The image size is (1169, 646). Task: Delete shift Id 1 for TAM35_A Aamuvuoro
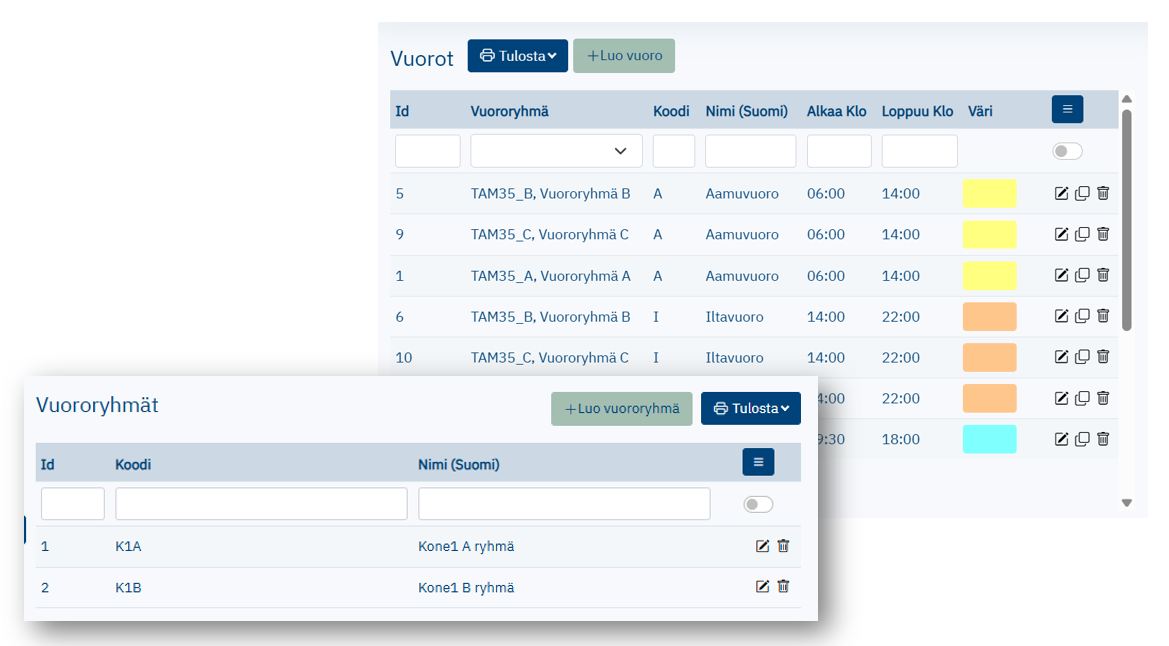(x=1103, y=275)
